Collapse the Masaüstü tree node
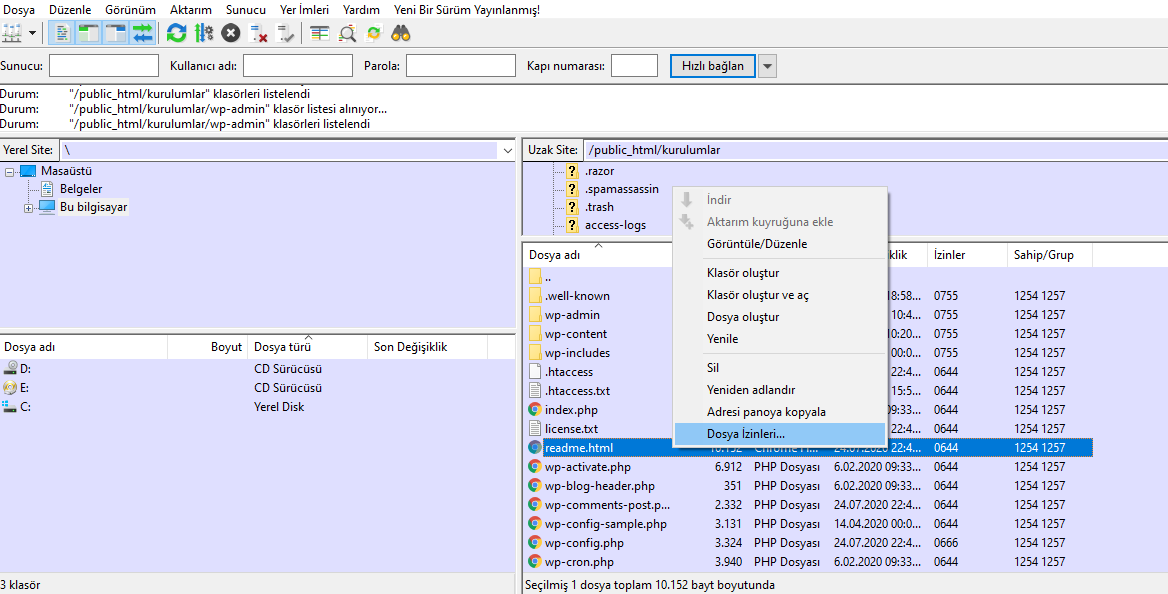 click(x=10, y=171)
